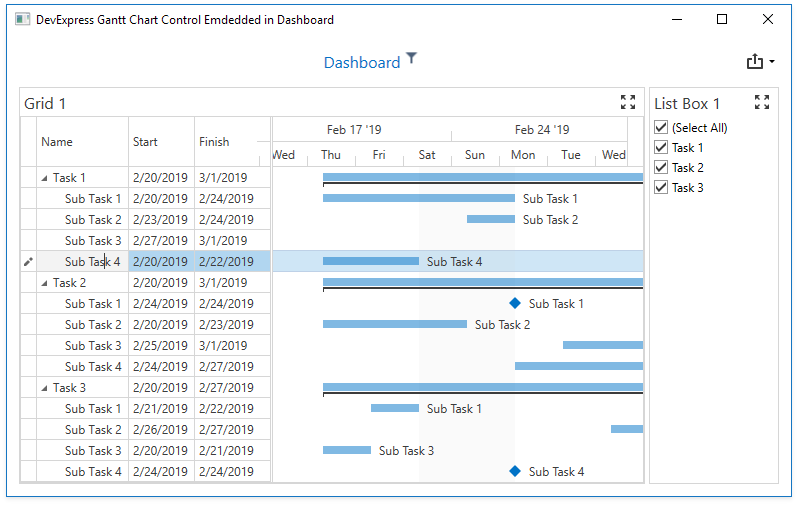The width and height of the screenshot is (798, 505).
Task: Click Task 1 Sub Task 1 Gantt bar
Action: (419, 198)
